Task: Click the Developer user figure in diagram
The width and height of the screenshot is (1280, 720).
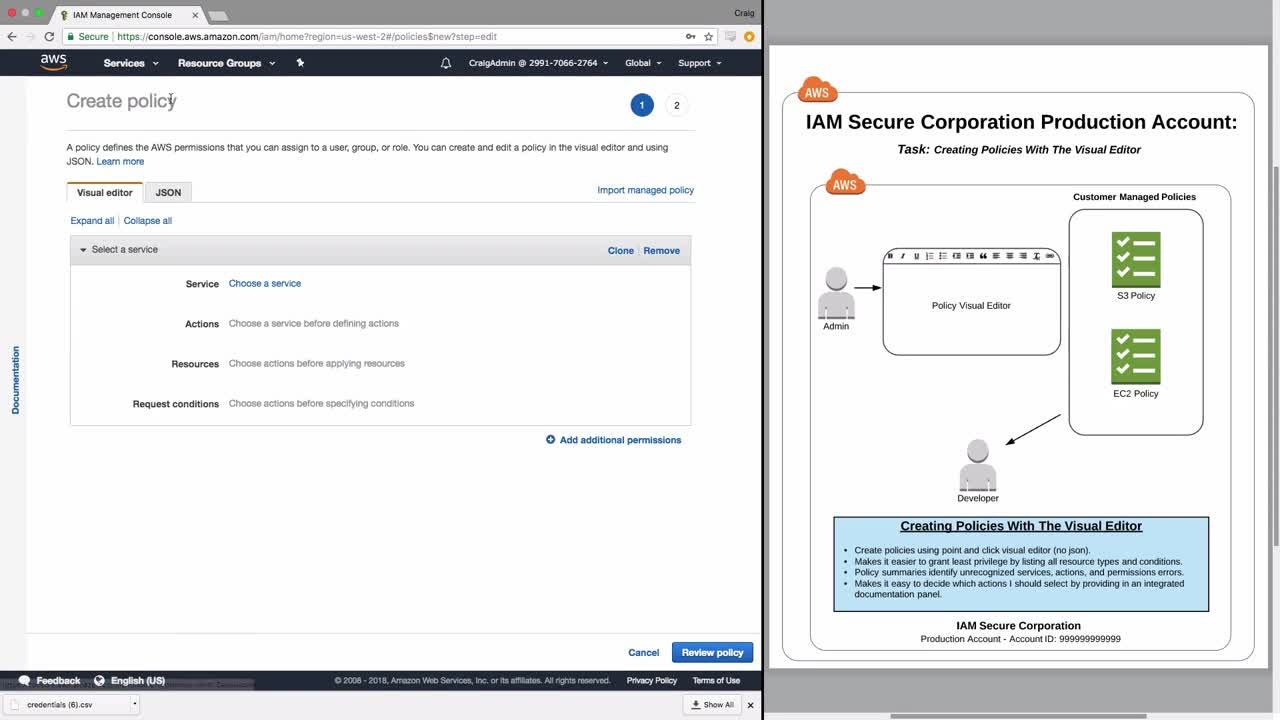Action: coord(978,465)
